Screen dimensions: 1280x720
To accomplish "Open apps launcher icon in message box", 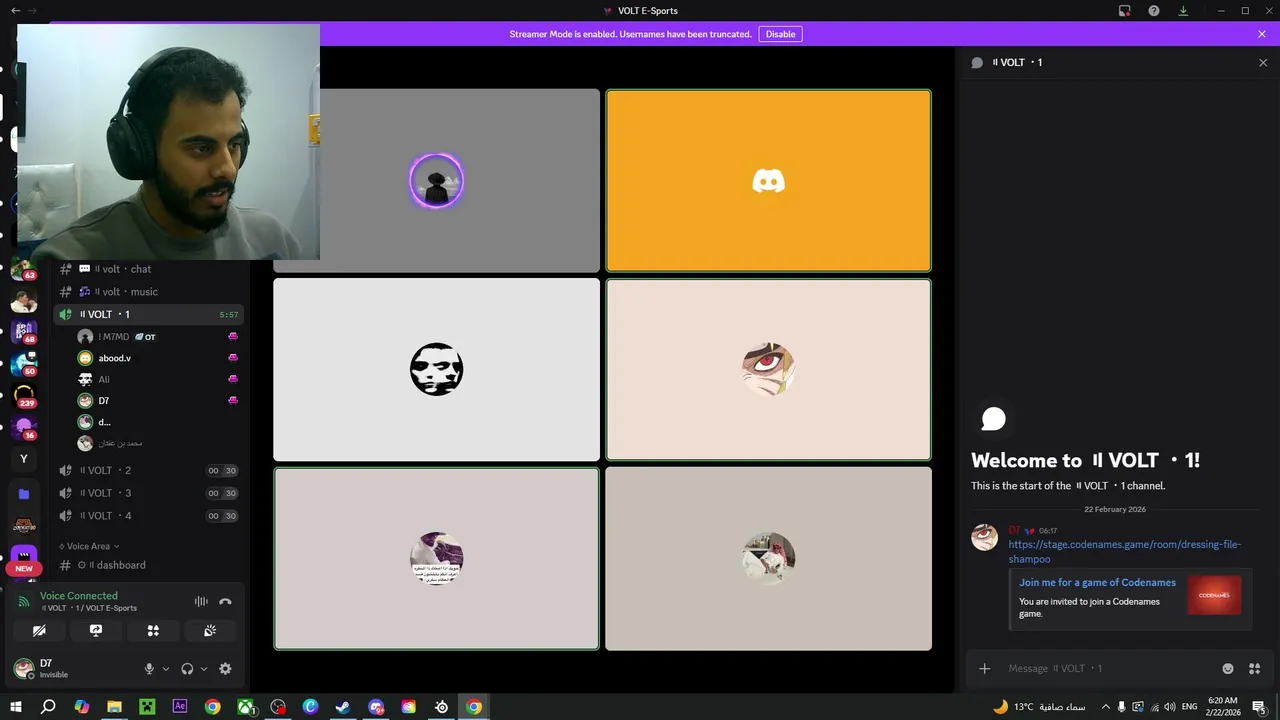I will 1254,668.
